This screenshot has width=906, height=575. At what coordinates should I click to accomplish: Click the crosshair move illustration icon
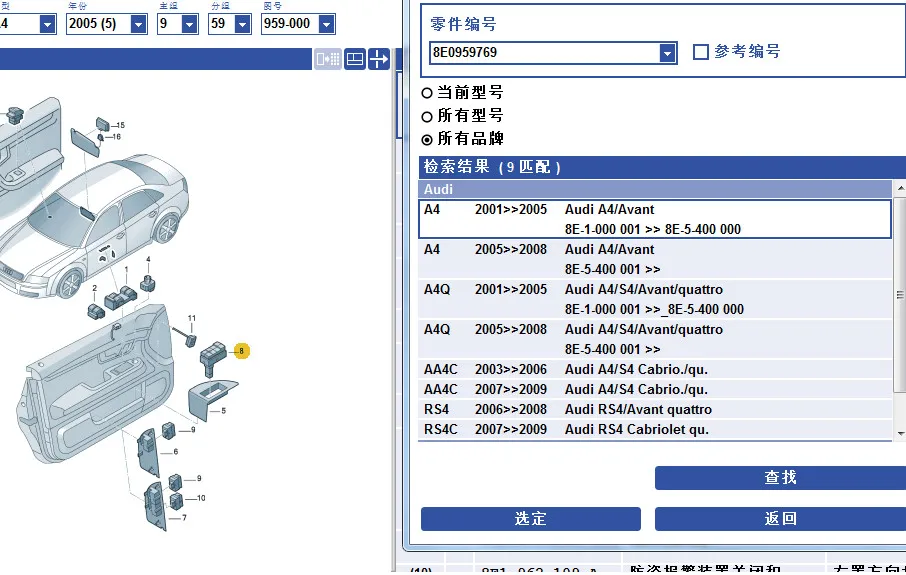[x=379, y=59]
